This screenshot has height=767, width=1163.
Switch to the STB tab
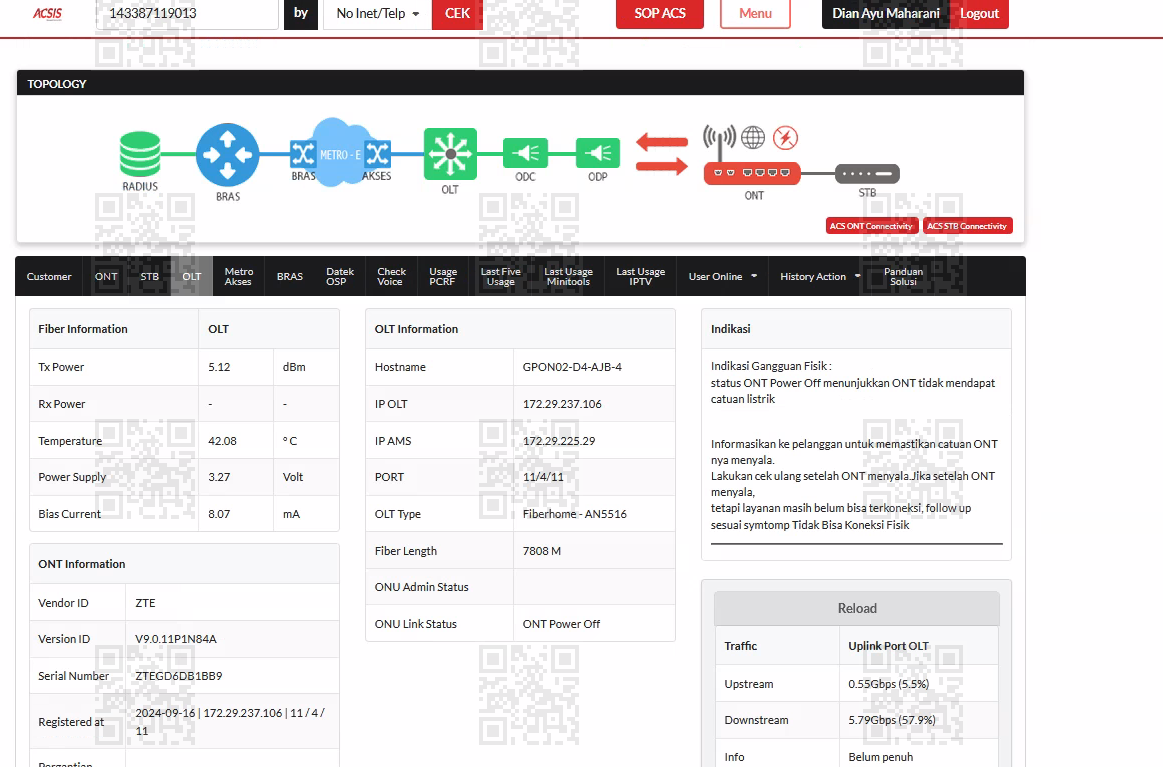pos(150,276)
